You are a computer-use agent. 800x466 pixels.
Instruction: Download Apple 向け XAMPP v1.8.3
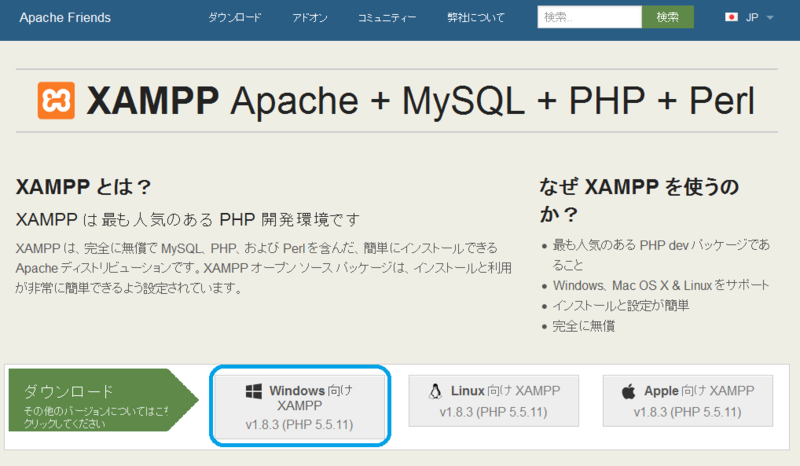coord(688,401)
